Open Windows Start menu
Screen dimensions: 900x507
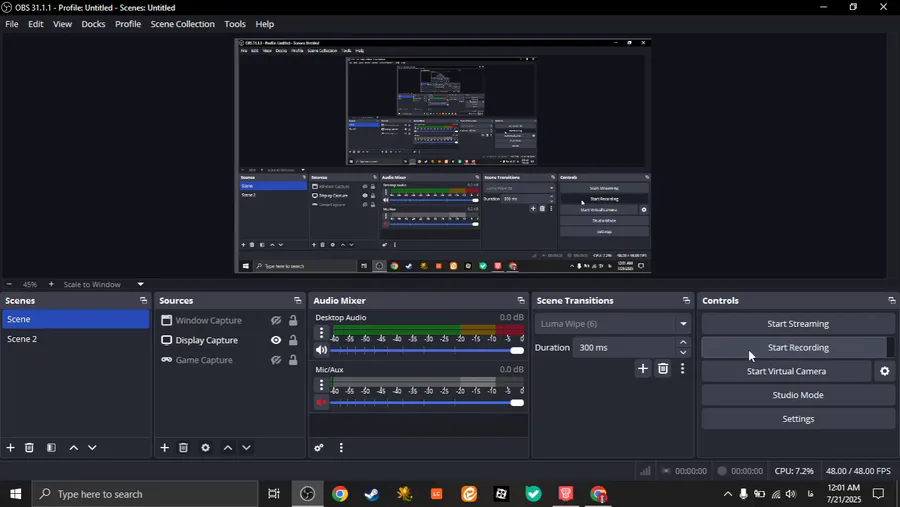click(x=15, y=494)
